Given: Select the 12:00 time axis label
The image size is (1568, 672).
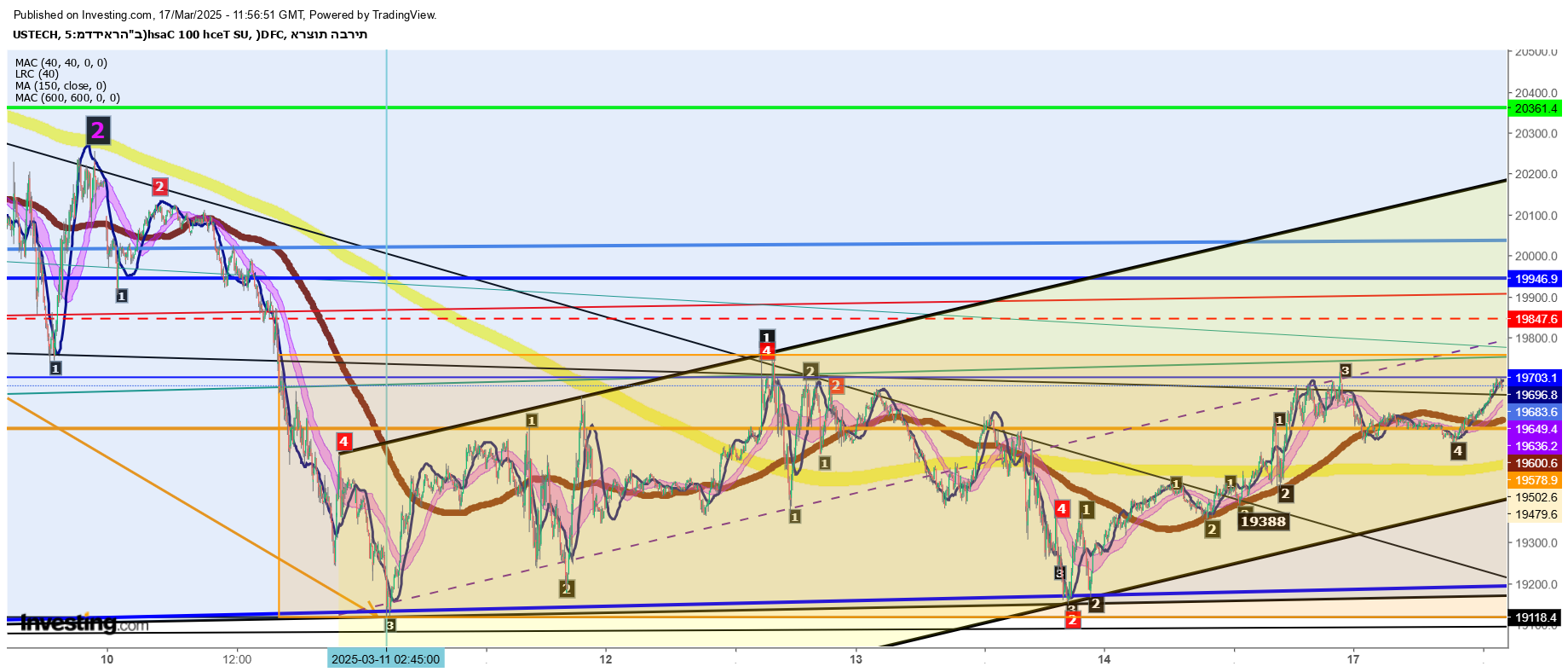Looking at the screenshot, I should 237,659.
